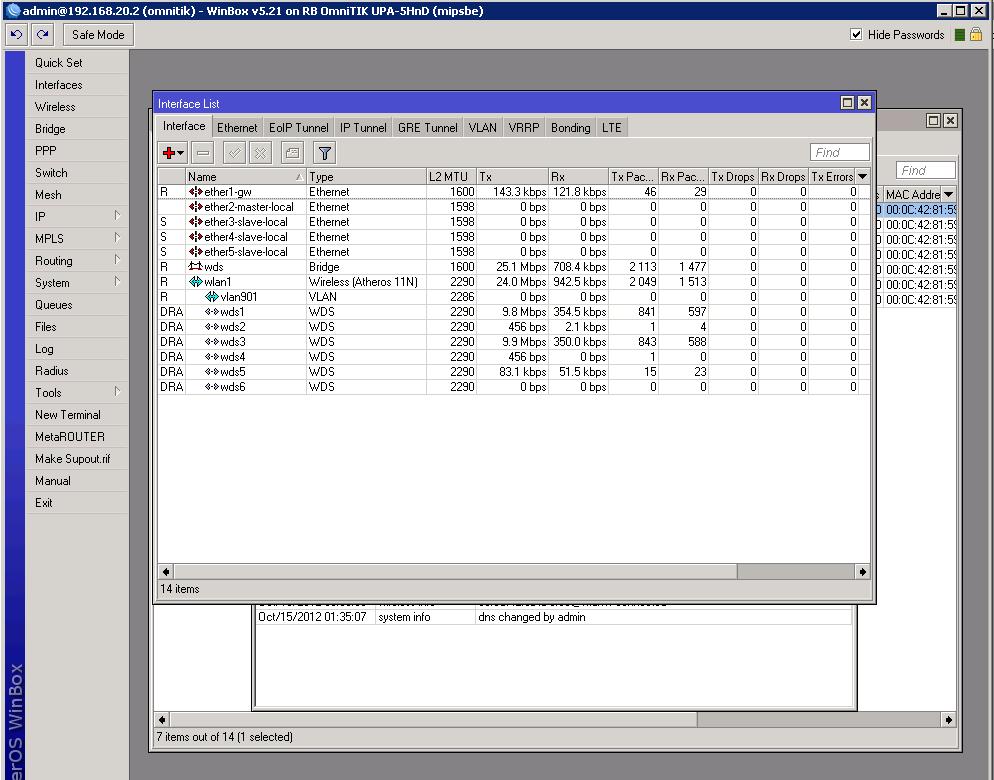Click the Disable X toolbar icon
The width and height of the screenshot is (994, 780).
(x=260, y=153)
